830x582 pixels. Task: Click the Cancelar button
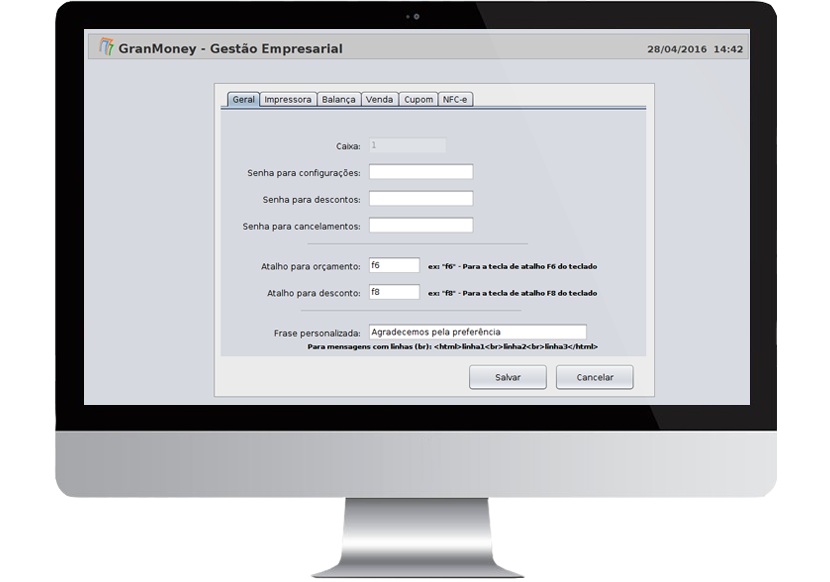click(x=594, y=377)
